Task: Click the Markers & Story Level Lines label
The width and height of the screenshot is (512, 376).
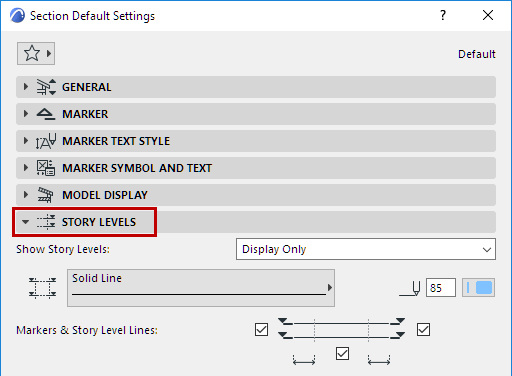Action: (87, 330)
